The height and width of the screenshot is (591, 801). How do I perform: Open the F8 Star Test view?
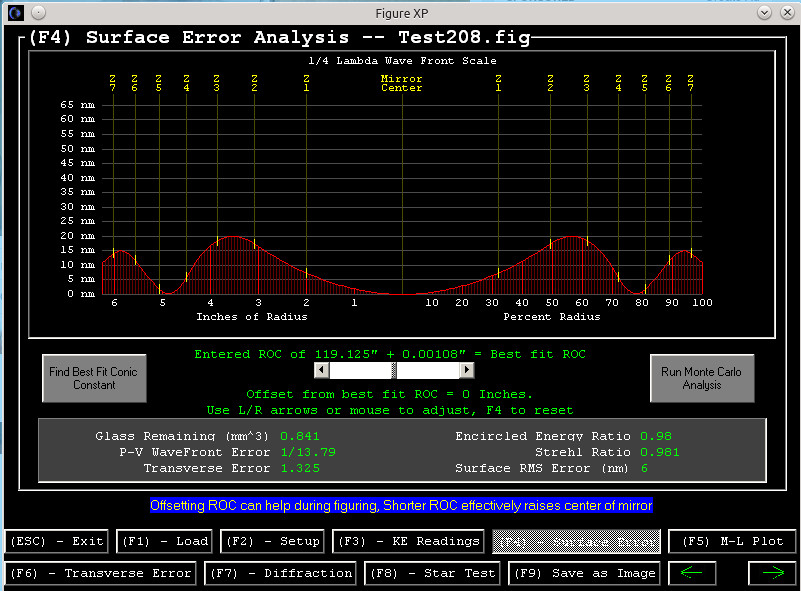(x=433, y=573)
